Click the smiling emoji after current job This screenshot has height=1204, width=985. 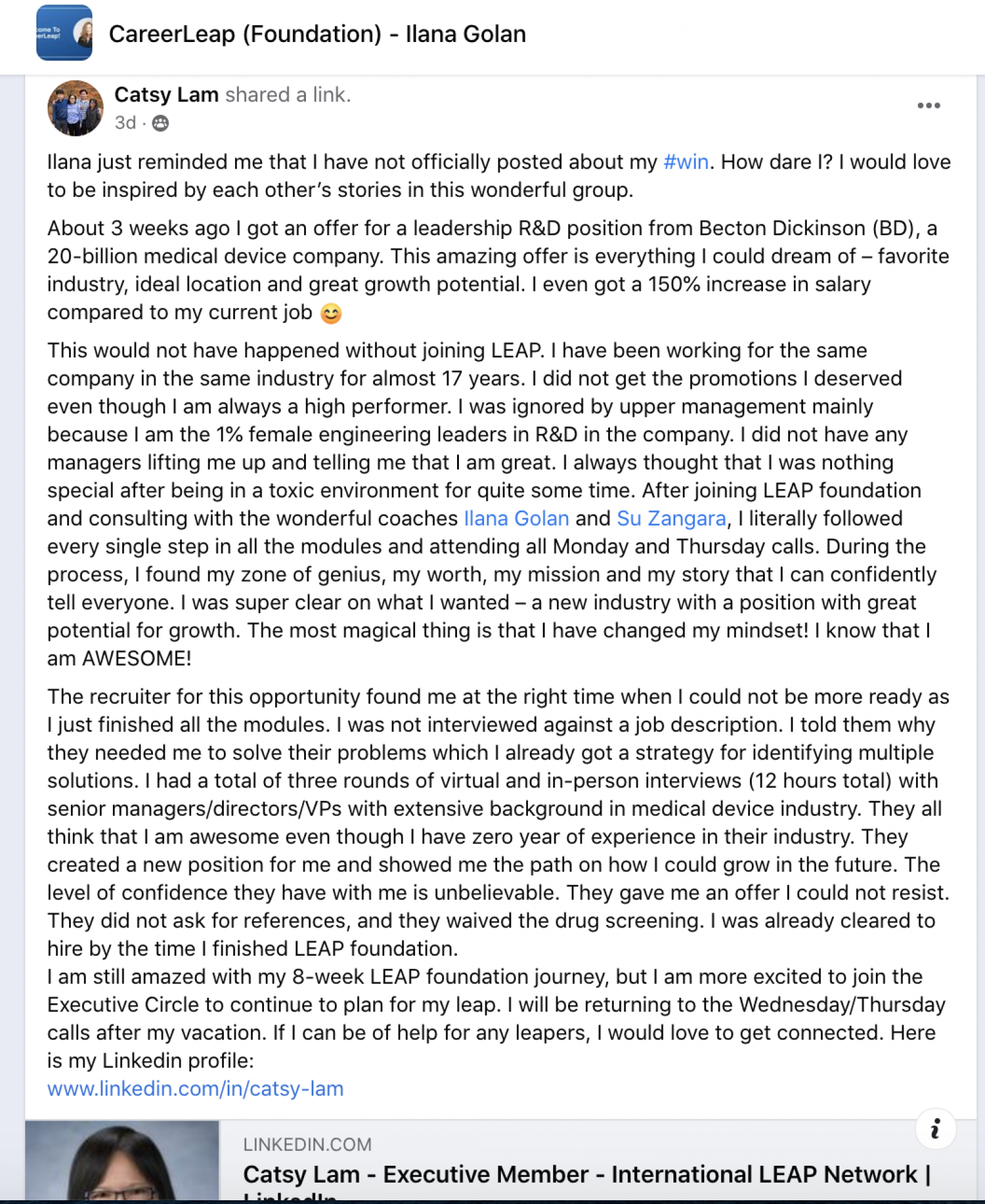coord(331,313)
